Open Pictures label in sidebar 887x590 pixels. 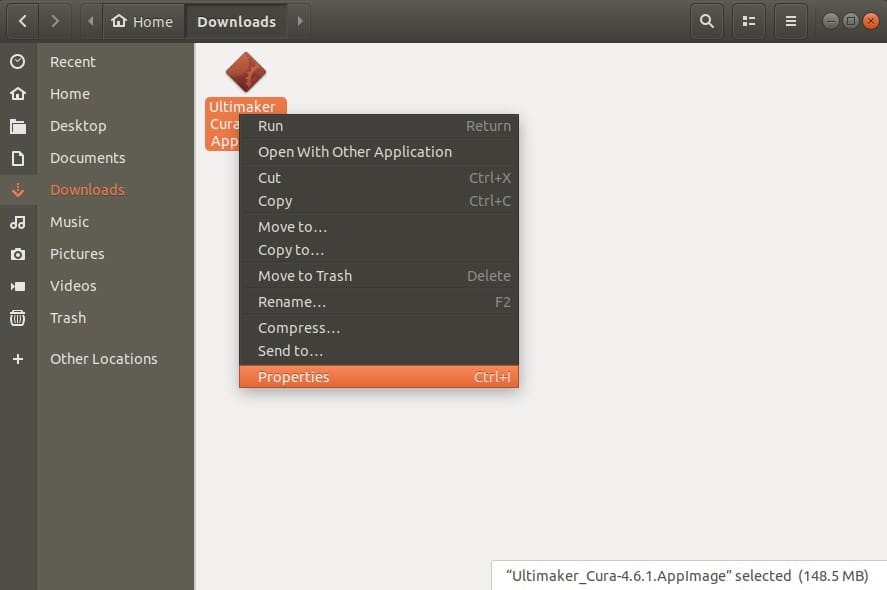77,254
